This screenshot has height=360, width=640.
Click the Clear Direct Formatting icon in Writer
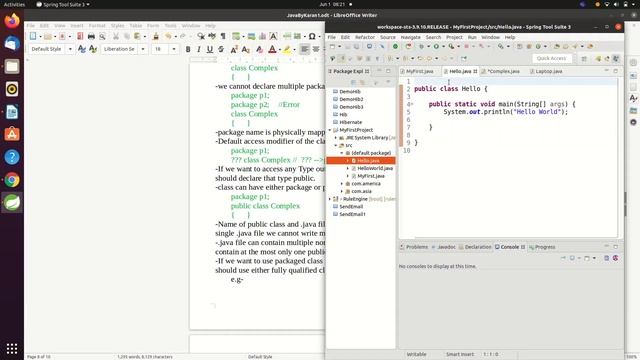point(259,49)
